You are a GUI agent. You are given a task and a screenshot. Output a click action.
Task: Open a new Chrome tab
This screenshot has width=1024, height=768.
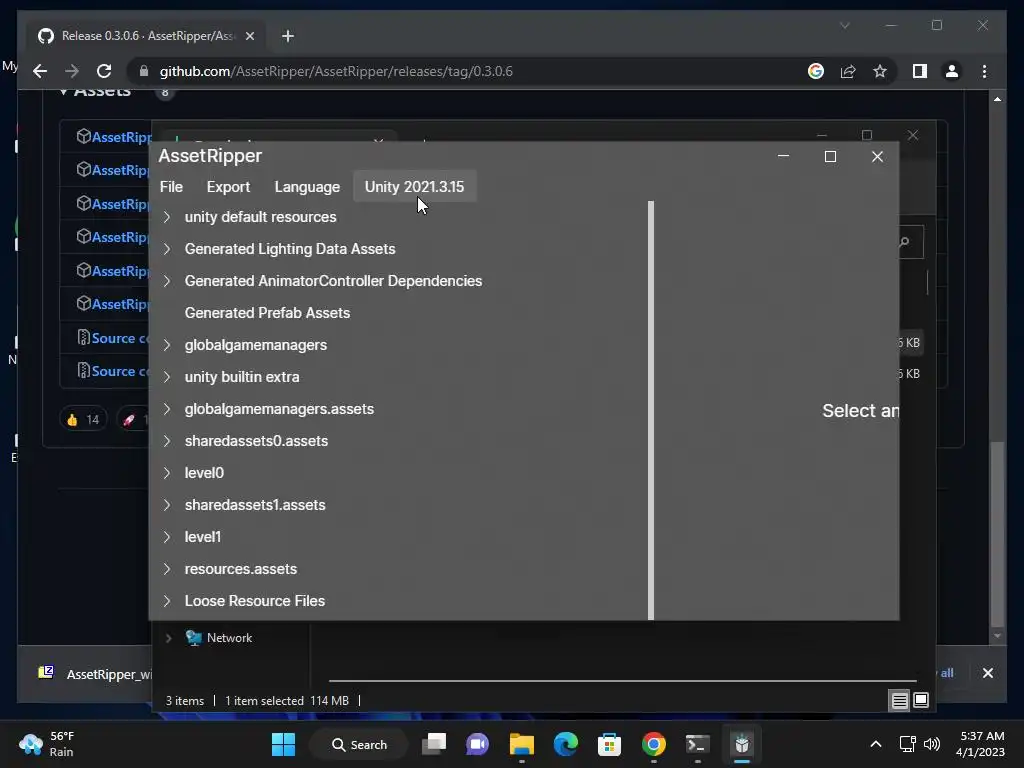[x=288, y=36]
